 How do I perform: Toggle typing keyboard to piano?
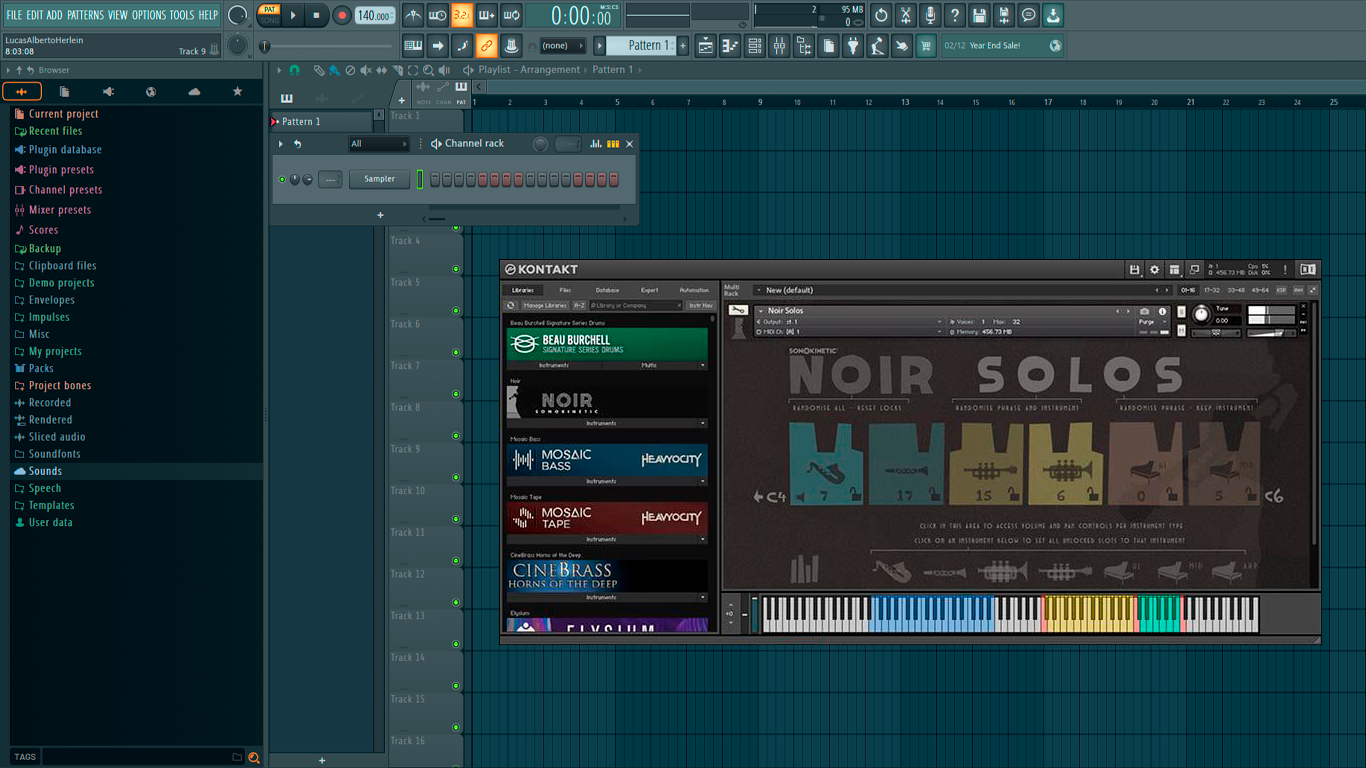pos(413,46)
